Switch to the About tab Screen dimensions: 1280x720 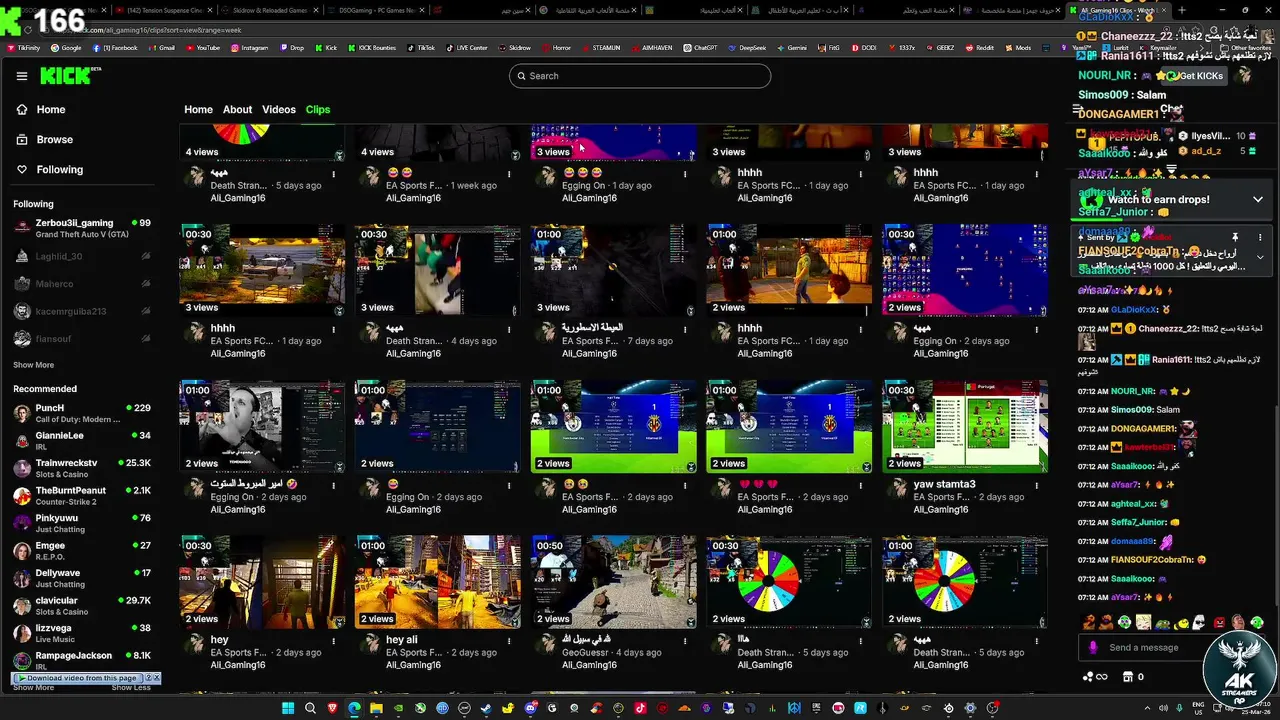point(237,110)
